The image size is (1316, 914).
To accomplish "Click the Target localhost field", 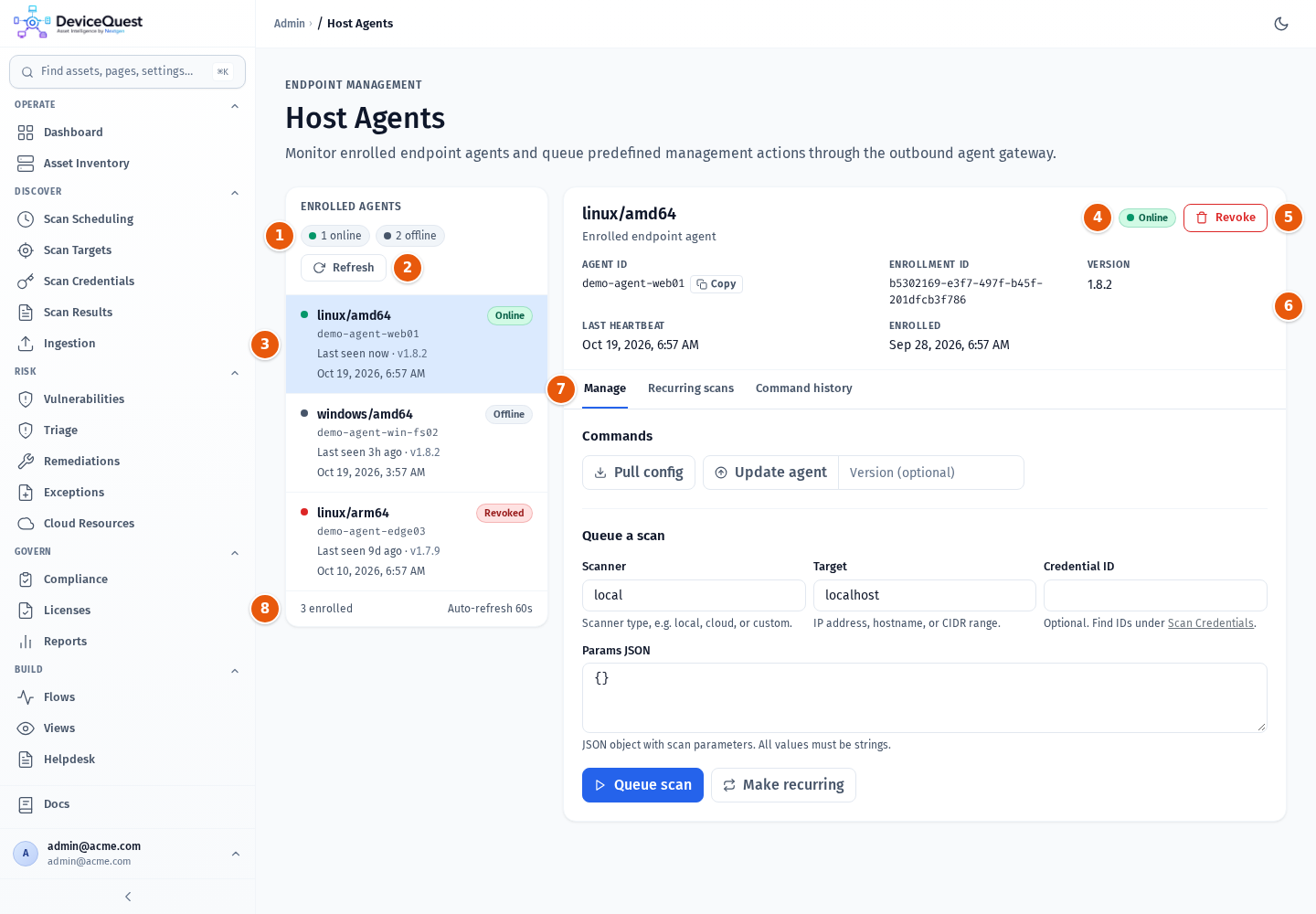I will (x=925, y=595).
